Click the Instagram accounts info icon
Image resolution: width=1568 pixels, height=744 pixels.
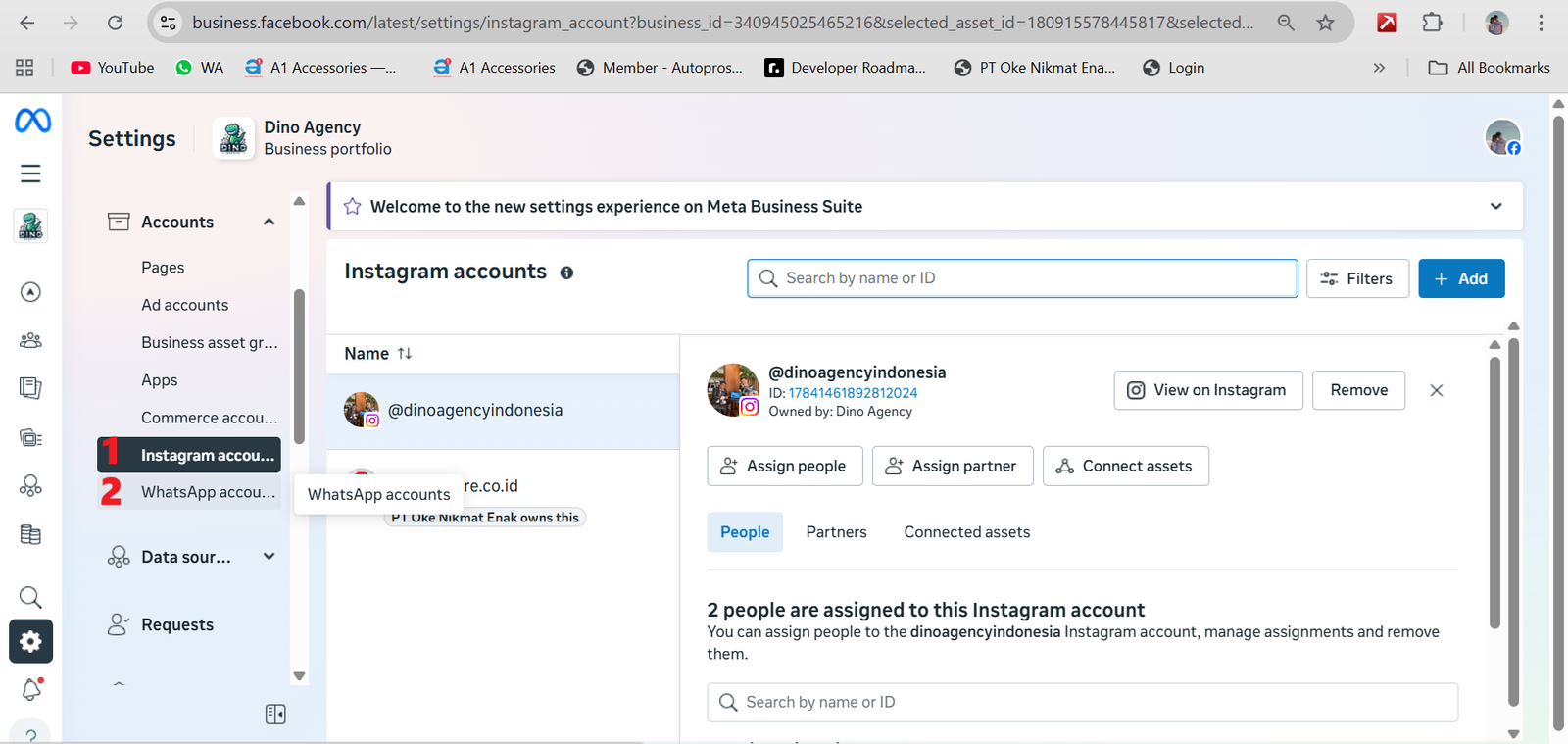pos(566,273)
